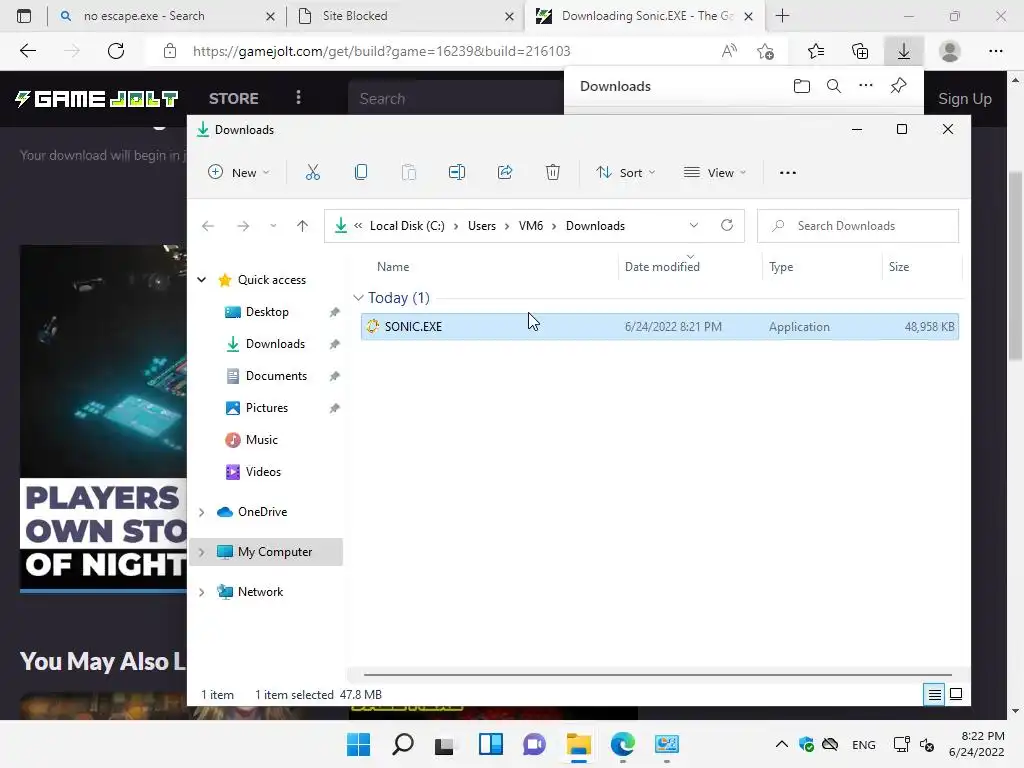This screenshot has height=768, width=1024.
Task: Open downloads folder icon in Edge Downloads panel
Action: click(x=802, y=86)
